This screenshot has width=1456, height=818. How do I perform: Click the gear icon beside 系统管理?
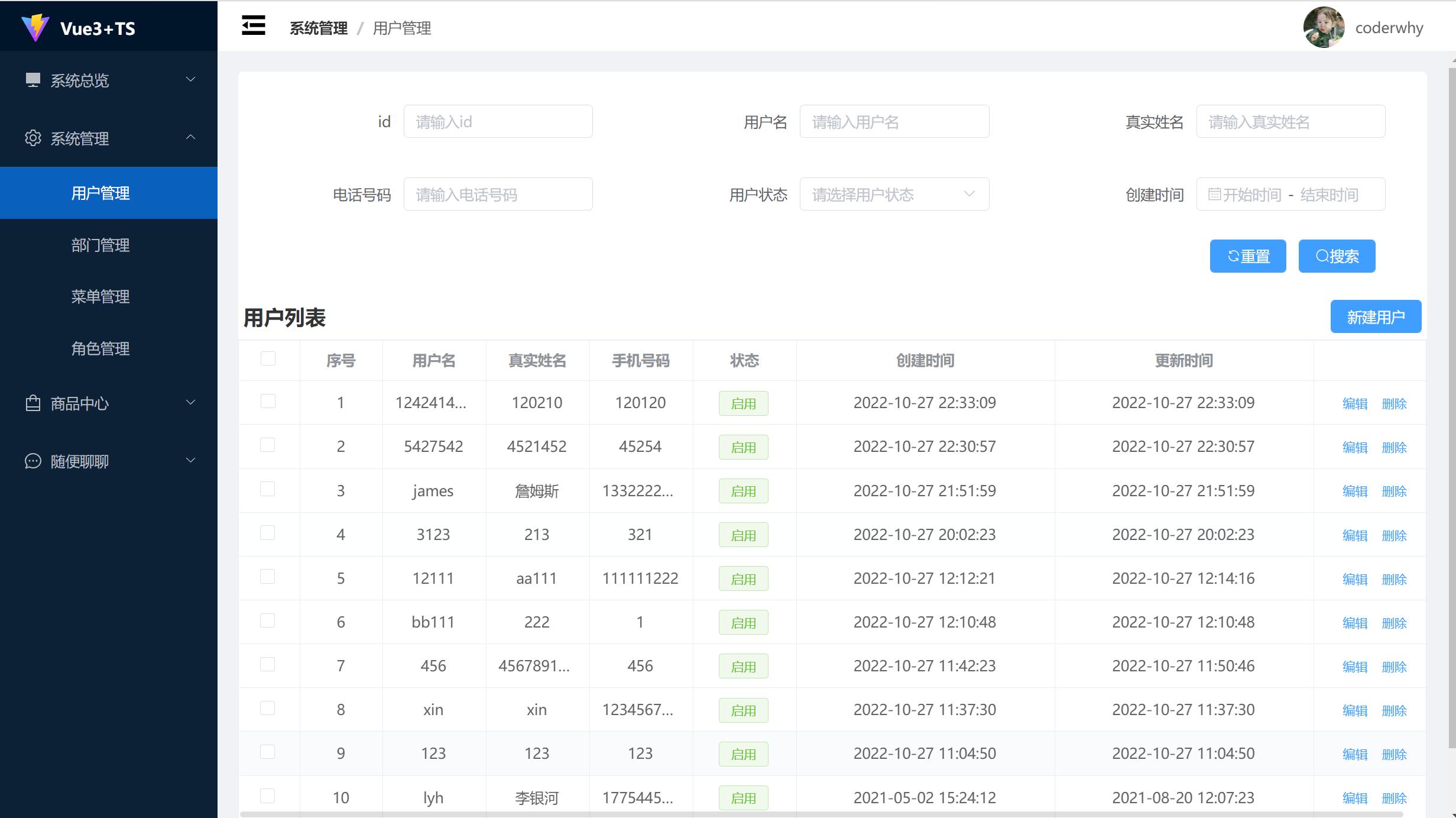coord(33,138)
